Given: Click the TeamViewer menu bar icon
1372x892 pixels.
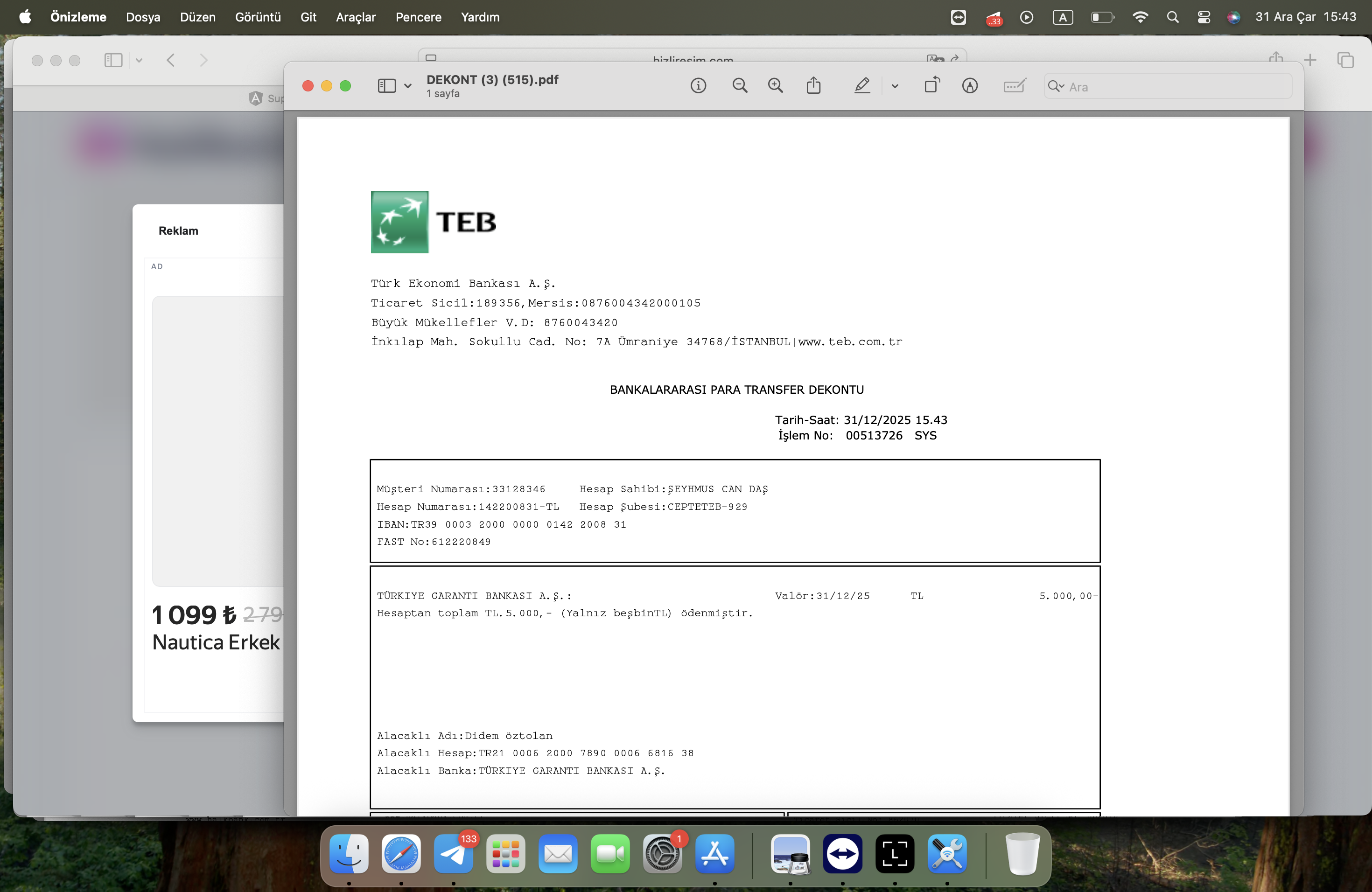Looking at the screenshot, I should (x=958, y=17).
